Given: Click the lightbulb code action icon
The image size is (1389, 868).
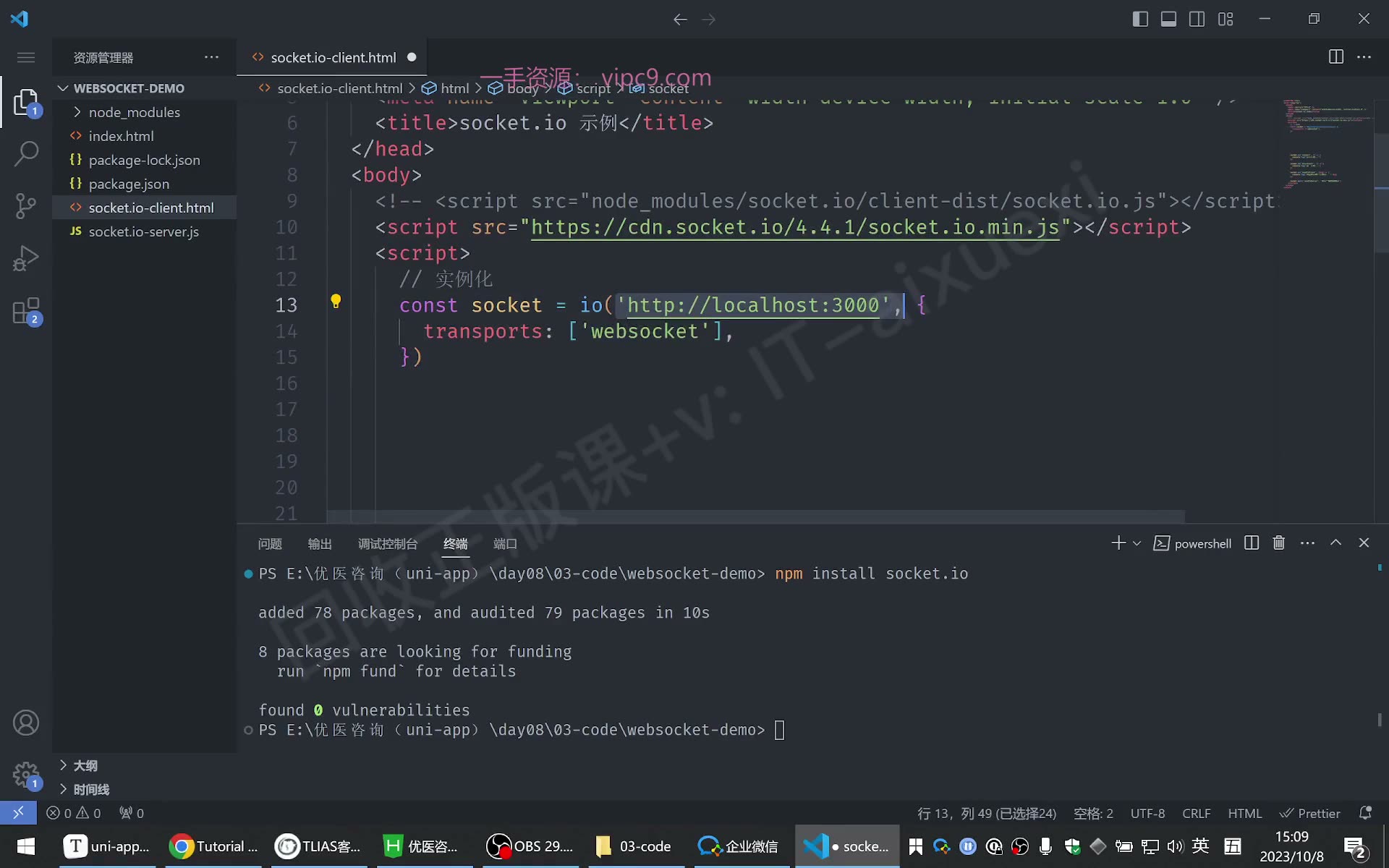Looking at the screenshot, I should click(336, 301).
